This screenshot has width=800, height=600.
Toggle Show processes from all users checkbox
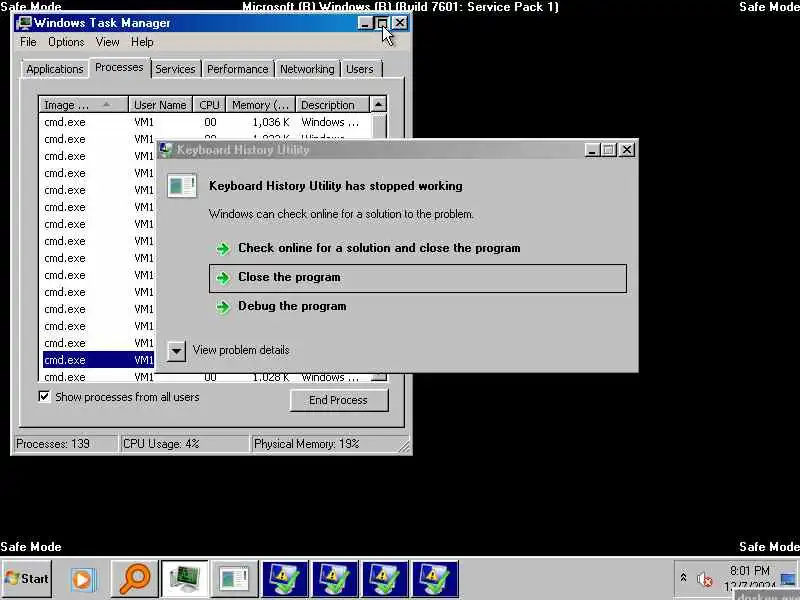click(x=44, y=396)
